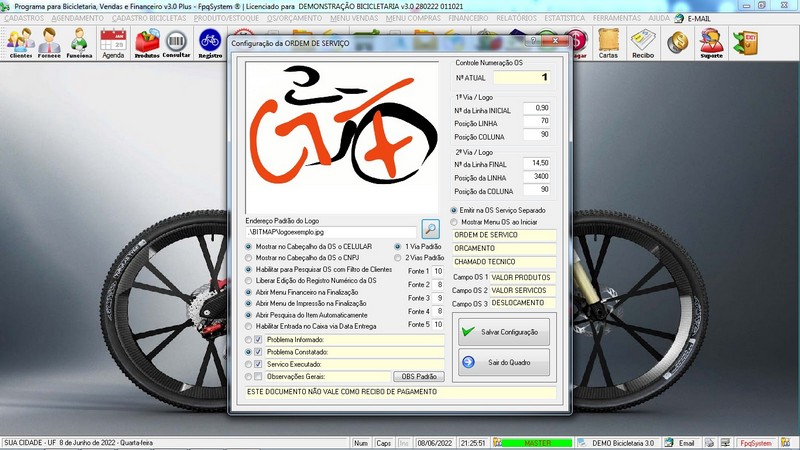Click the footer note ESTE DOCUMENTO NÃO VALE field
The height and width of the screenshot is (450, 800).
coord(401,392)
